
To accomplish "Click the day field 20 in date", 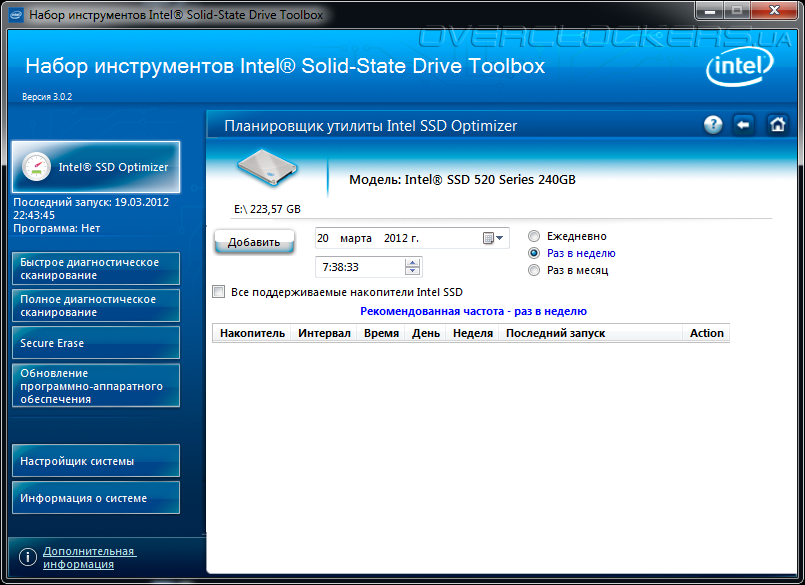I will coord(323,238).
